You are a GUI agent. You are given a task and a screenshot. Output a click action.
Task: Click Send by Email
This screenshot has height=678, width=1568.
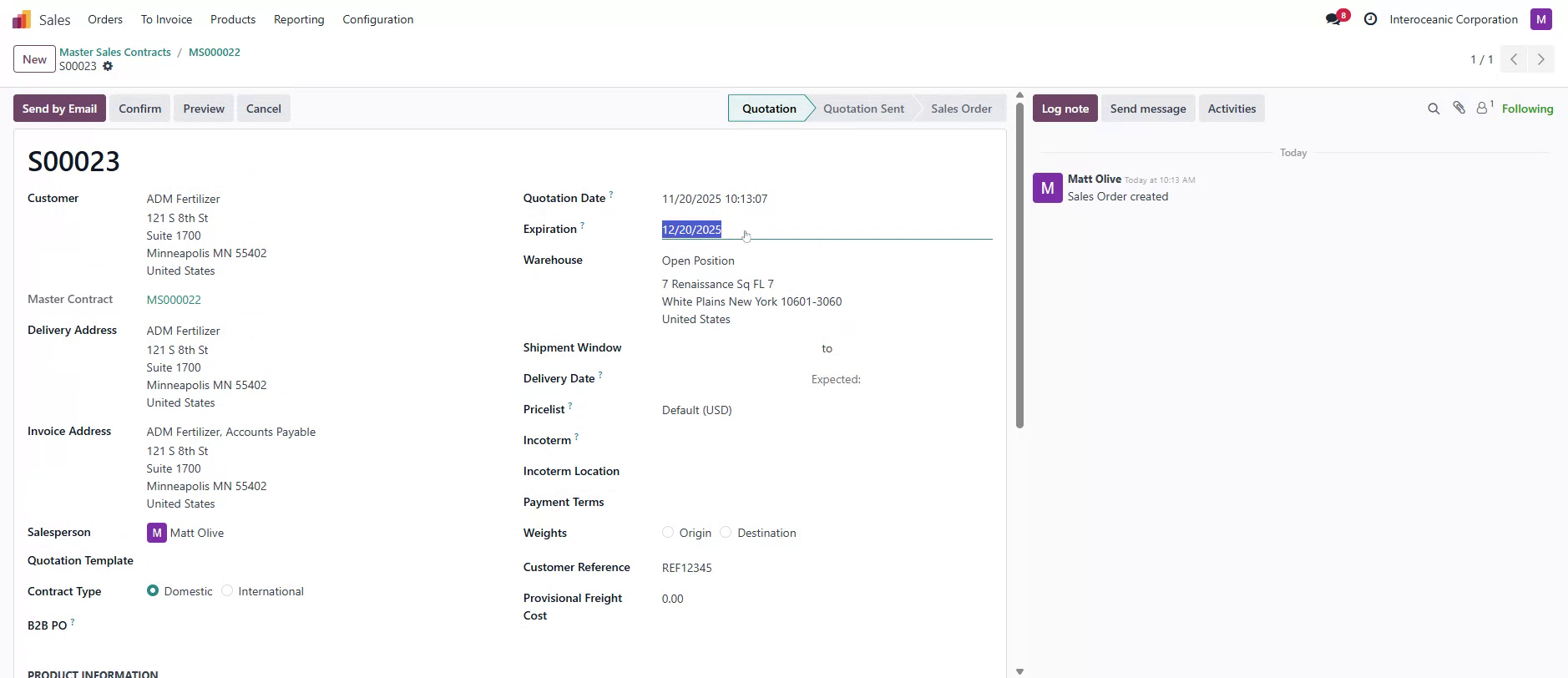coord(59,109)
